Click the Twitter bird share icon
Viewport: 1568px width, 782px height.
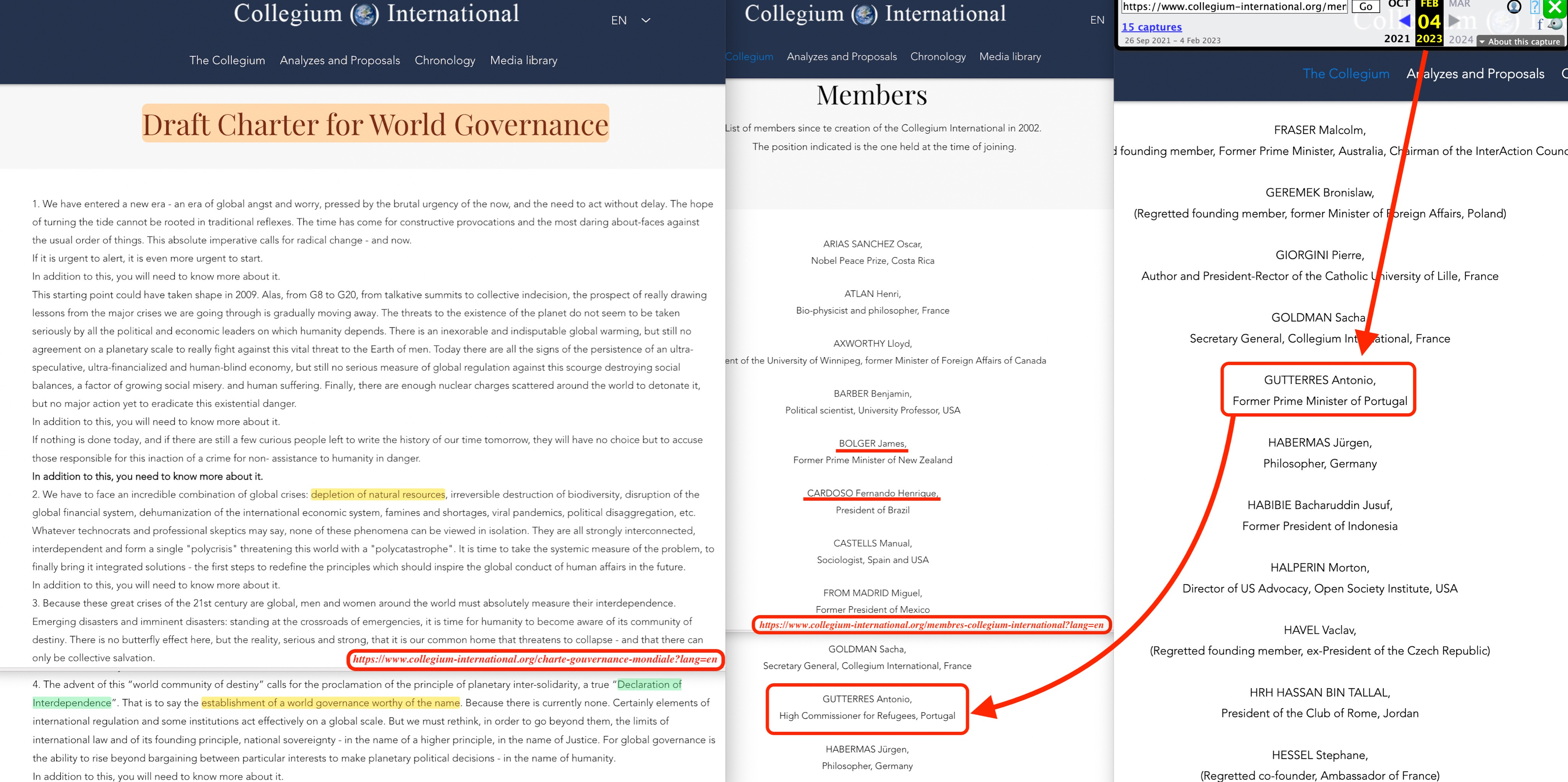pos(1556,24)
